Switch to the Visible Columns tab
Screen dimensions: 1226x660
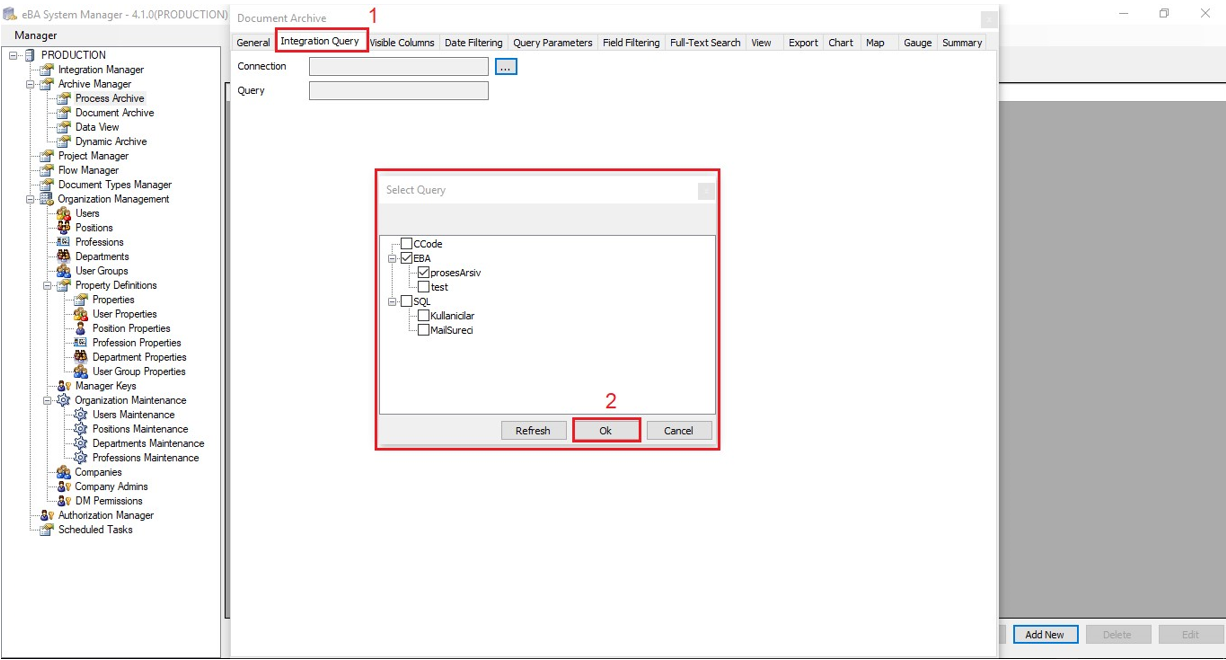(402, 43)
